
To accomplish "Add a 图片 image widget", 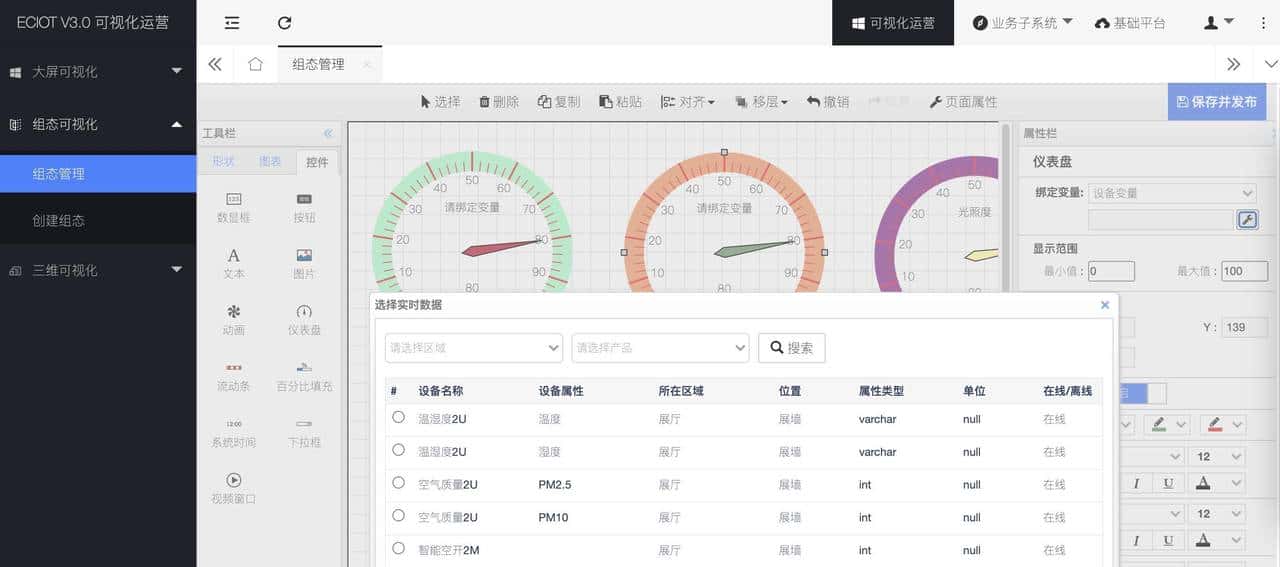I will 304,263.
